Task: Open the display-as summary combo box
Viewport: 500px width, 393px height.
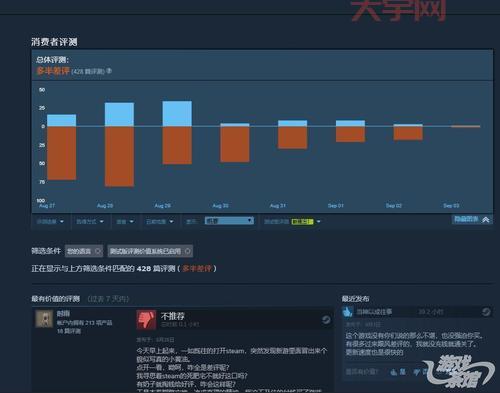Action: pos(229,221)
